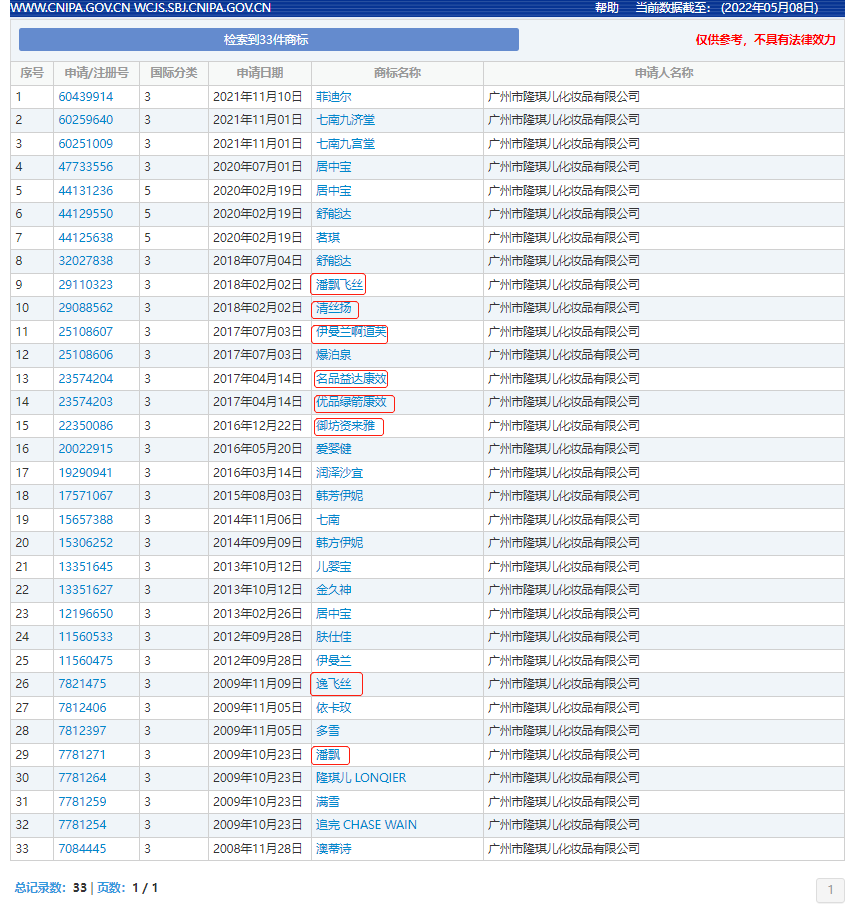Click the 序号 column header
858x913 pixels.
[x=32, y=73]
